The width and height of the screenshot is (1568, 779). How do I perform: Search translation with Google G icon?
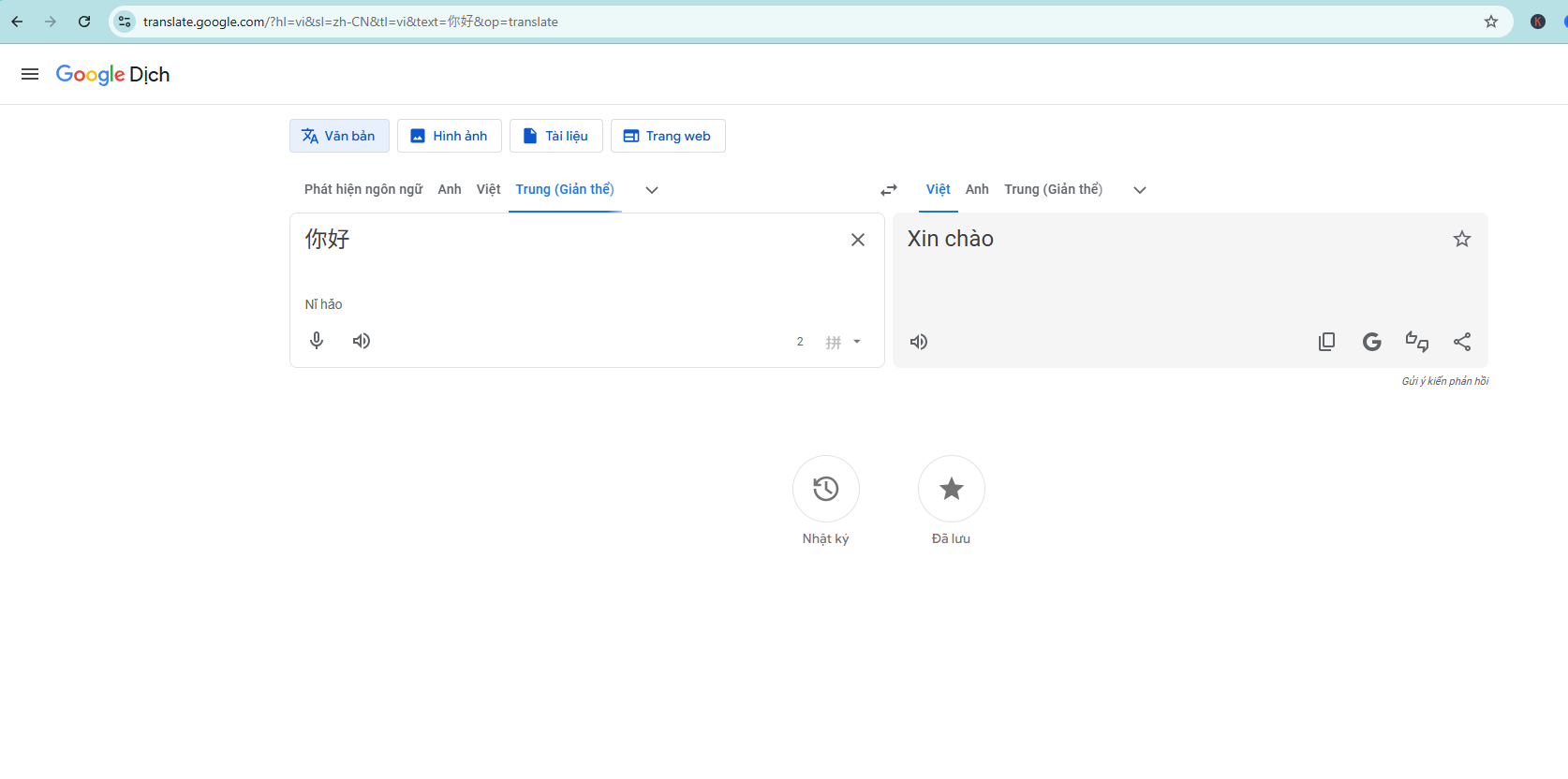[x=1371, y=342]
